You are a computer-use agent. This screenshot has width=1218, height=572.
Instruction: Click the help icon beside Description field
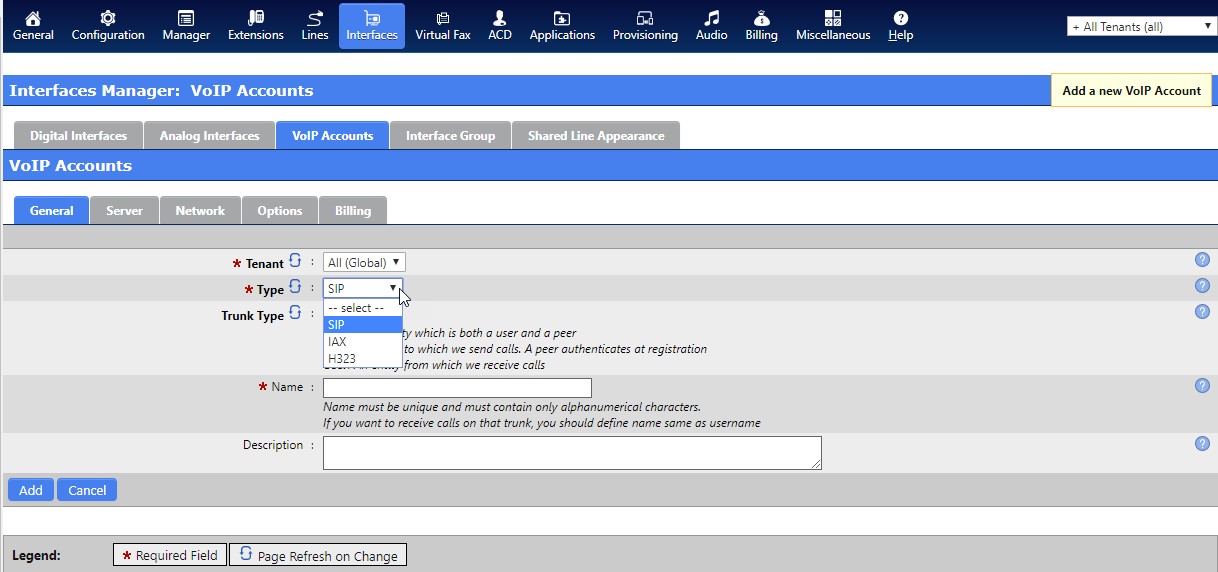(1202, 444)
